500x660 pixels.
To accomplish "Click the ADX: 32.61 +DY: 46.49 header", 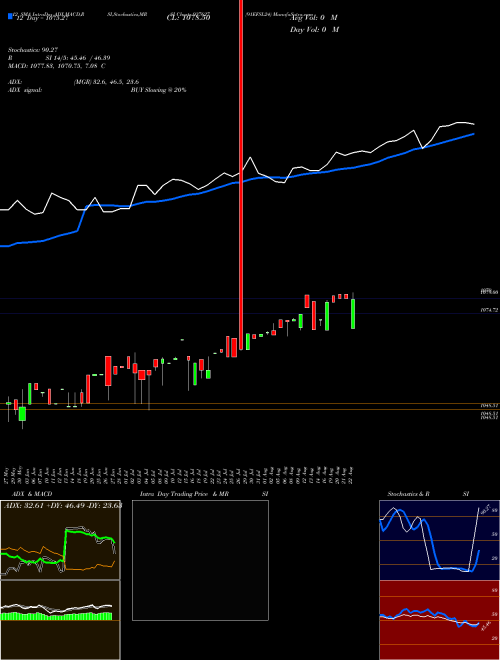I will 62,506.
